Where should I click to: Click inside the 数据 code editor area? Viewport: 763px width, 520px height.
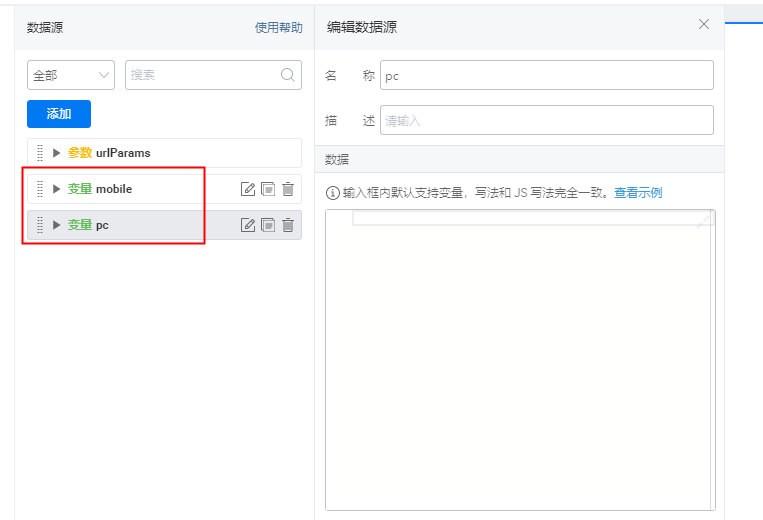tap(520, 360)
